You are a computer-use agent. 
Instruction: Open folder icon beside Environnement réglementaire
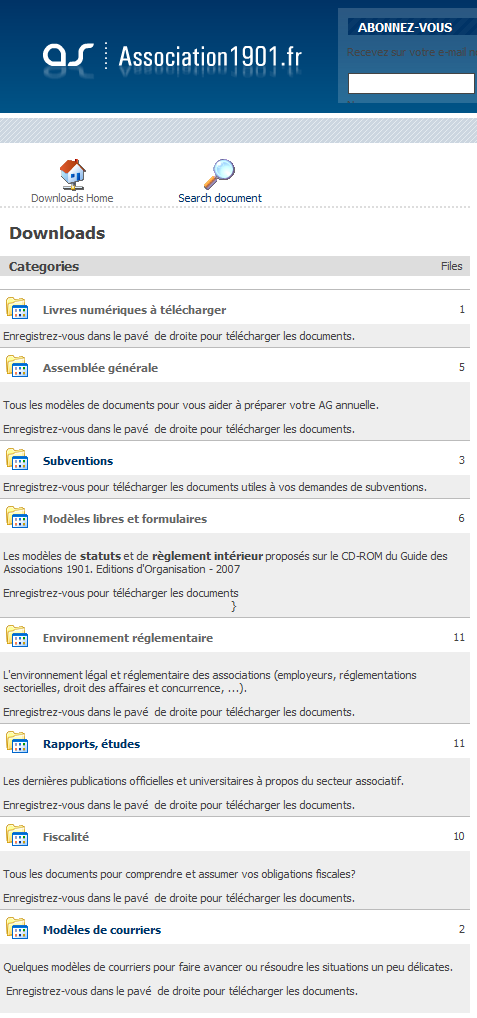click(x=17, y=636)
